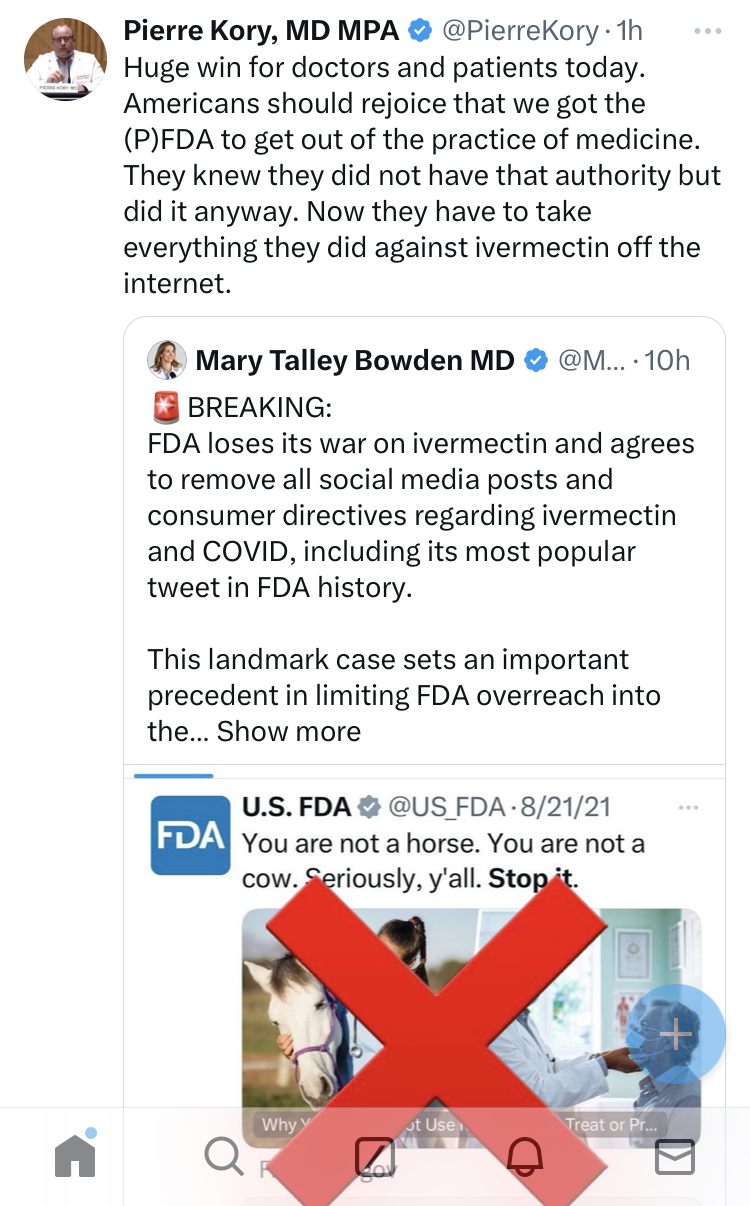Open Pierre Kory's profile picture
Viewport: 750px width, 1206px height.
65,59
